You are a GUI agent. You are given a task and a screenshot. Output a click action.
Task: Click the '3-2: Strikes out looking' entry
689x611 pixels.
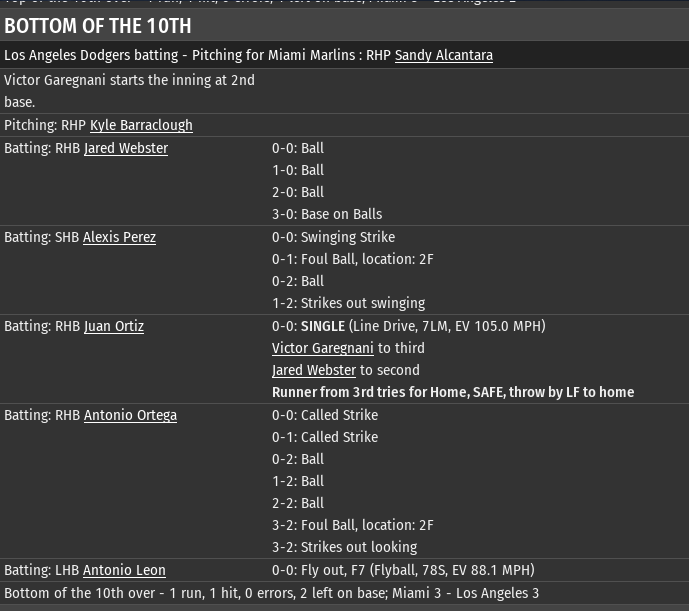[x=344, y=548]
